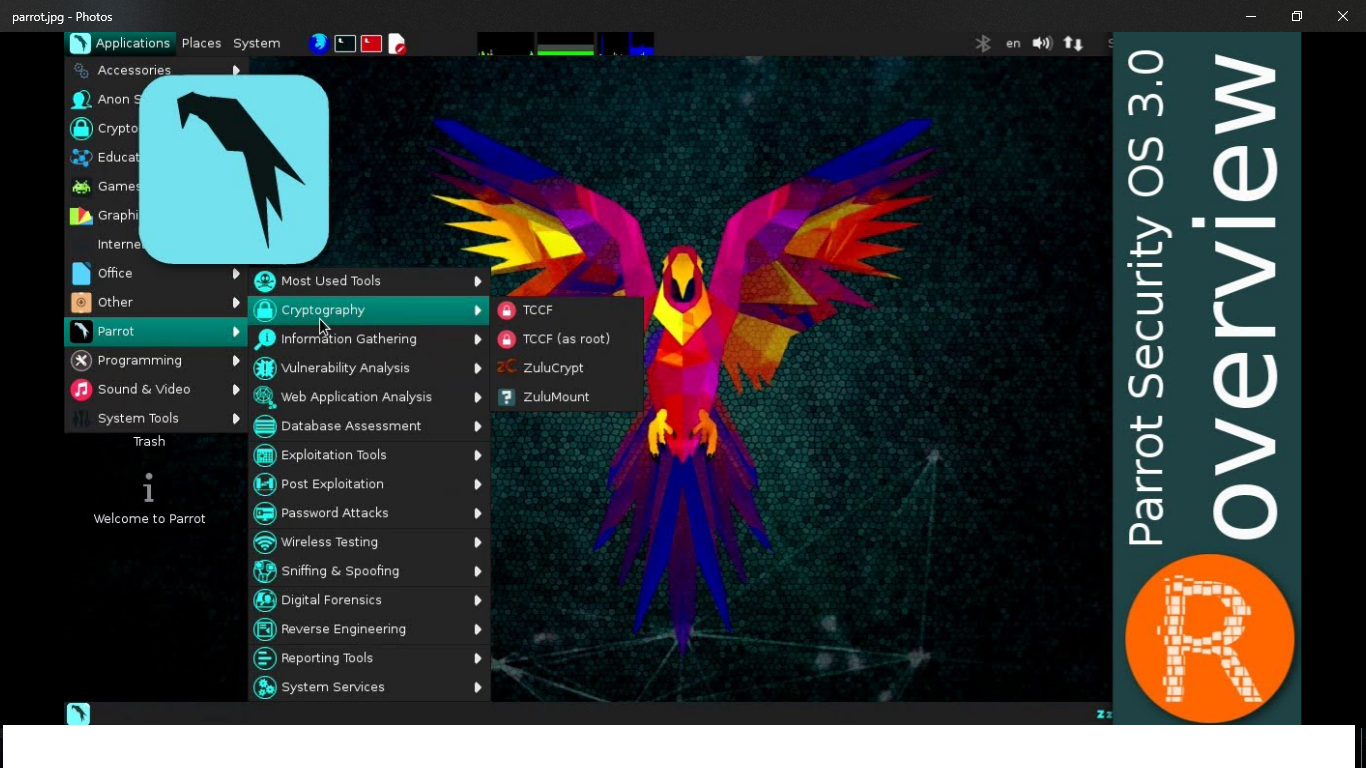Screen dimensions: 1366x768
Task: Click the TCCF red lock icon
Action: (x=506, y=310)
